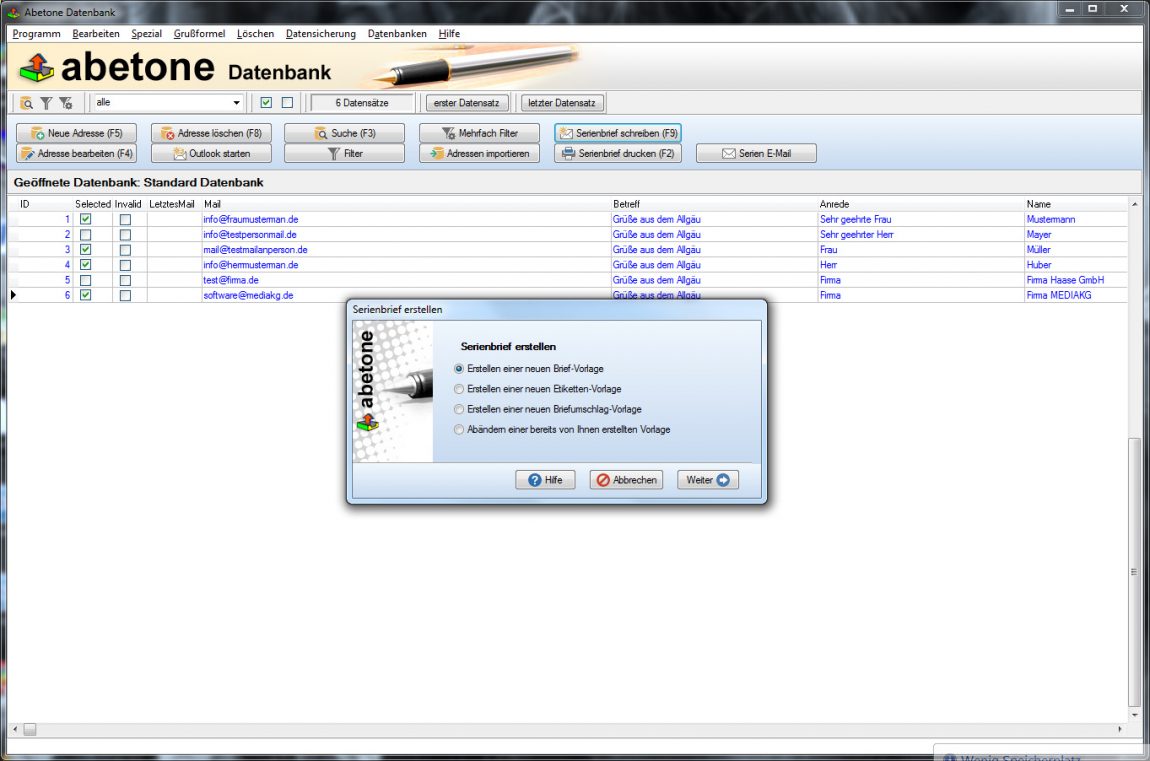Viewport: 1150px width, 761px height.
Task: Select the filter funnel icon
Action: pyautogui.click(x=44, y=102)
